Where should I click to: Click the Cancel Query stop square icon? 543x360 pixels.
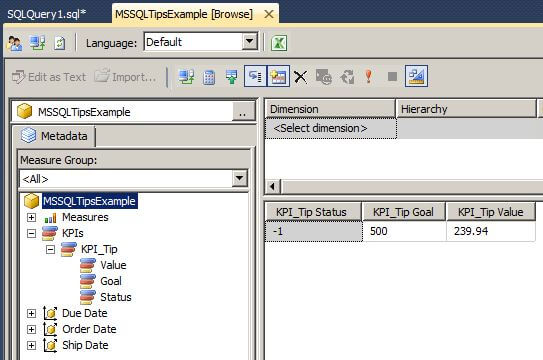pyautogui.click(x=392, y=76)
